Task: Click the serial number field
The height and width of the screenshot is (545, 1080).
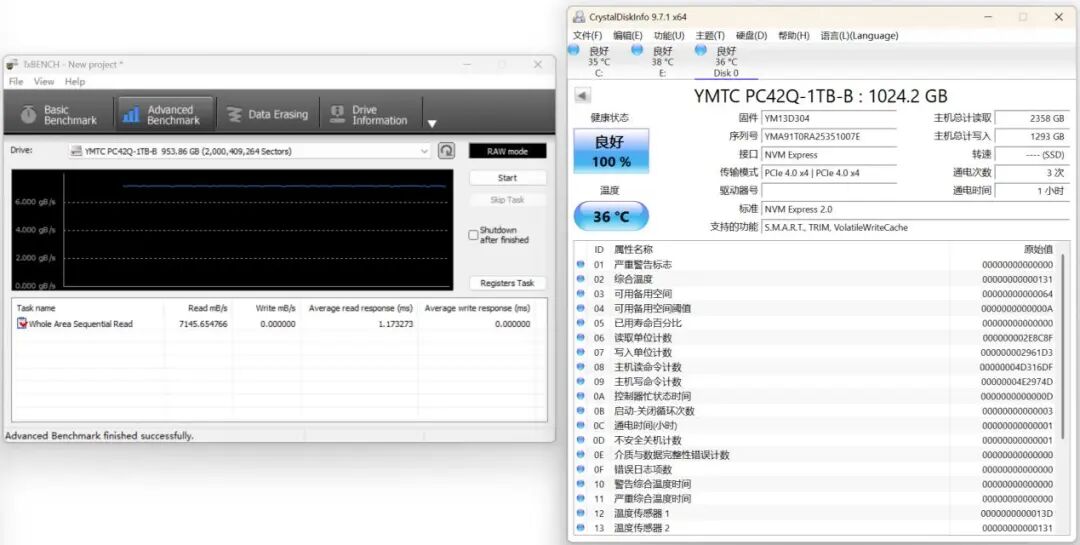Action: click(x=829, y=136)
